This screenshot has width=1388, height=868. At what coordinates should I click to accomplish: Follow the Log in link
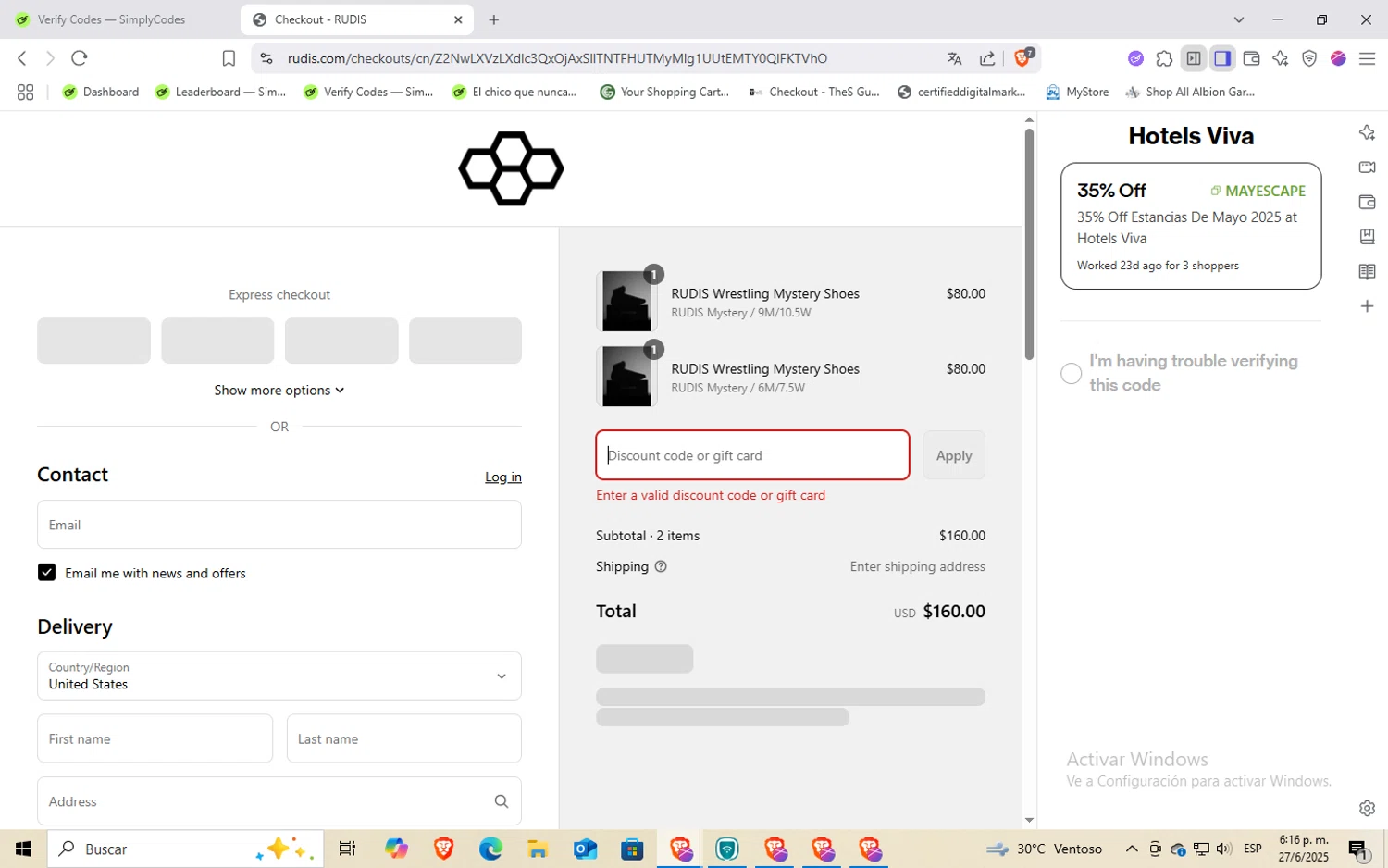pos(503,477)
